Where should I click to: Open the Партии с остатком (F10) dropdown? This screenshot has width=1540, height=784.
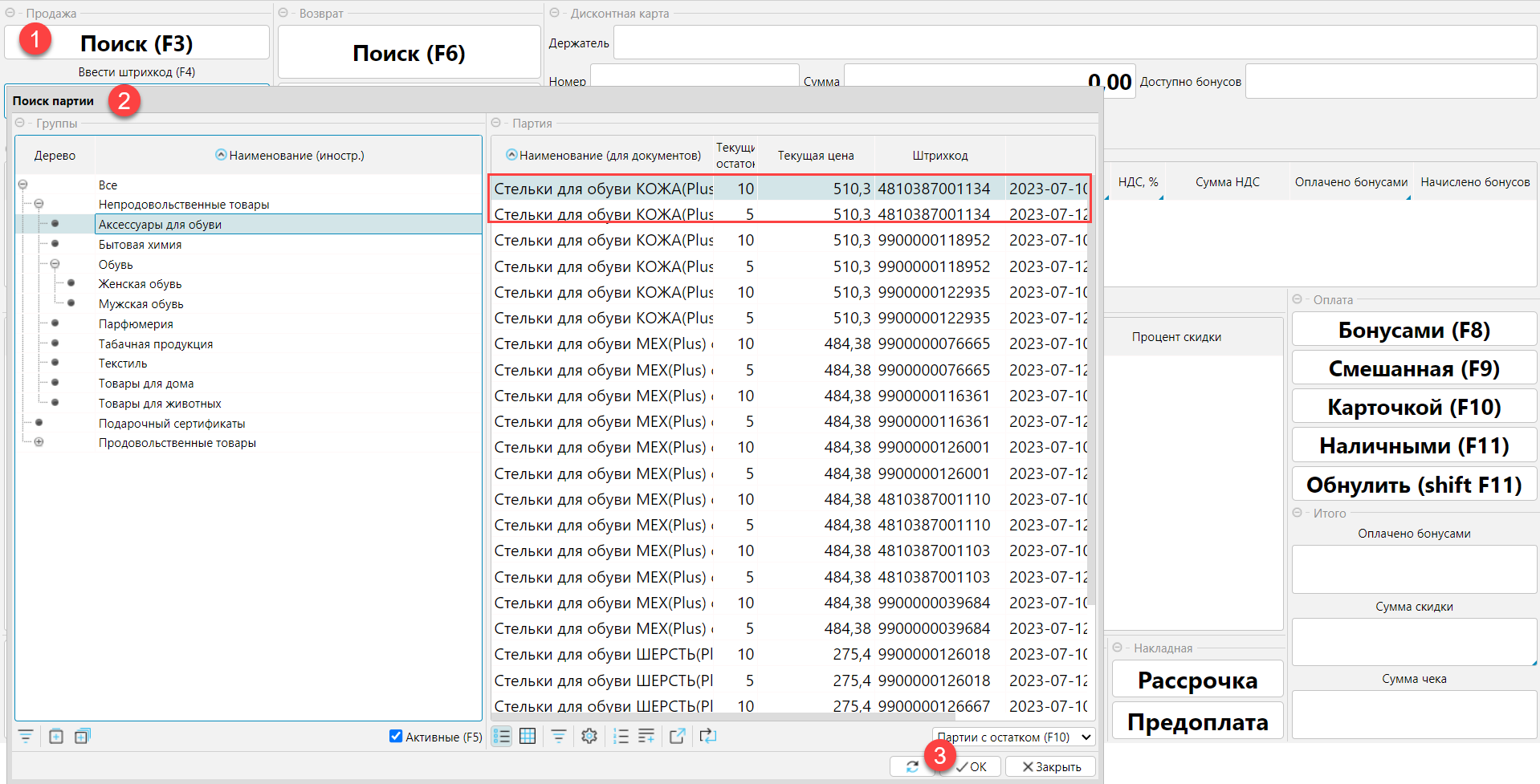tap(1014, 737)
